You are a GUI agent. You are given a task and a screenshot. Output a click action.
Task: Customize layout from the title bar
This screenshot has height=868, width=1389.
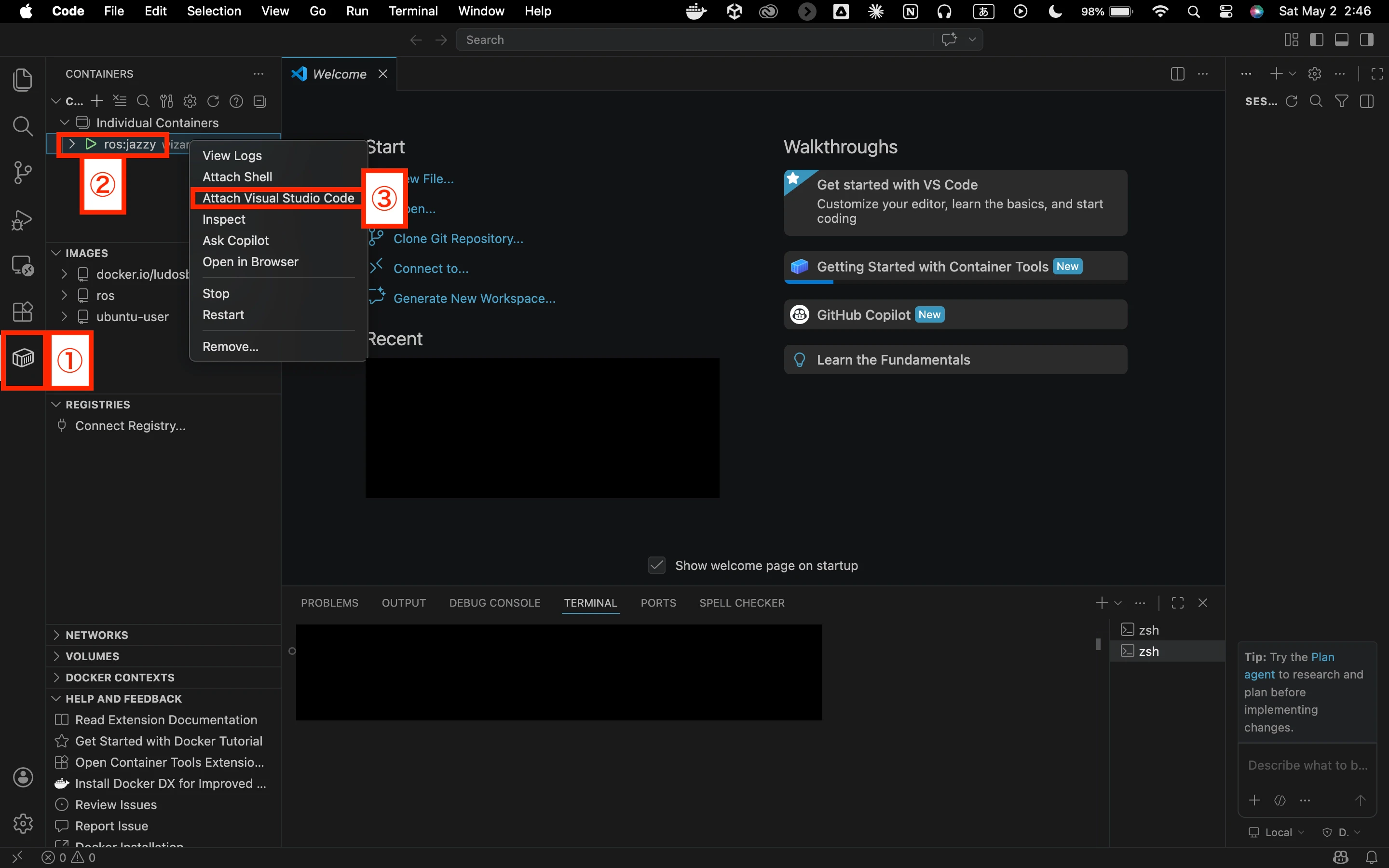click(x=1292, y=40)
